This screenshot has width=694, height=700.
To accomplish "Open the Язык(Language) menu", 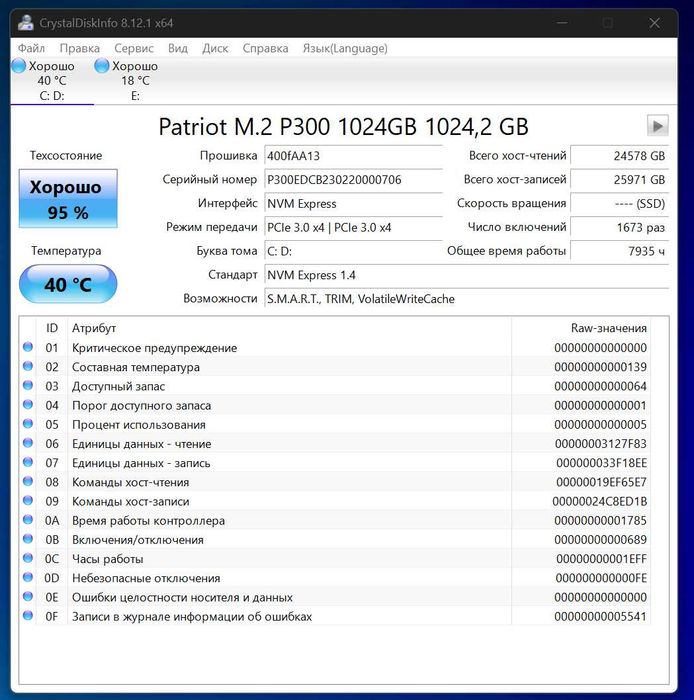I will point(345,48).
